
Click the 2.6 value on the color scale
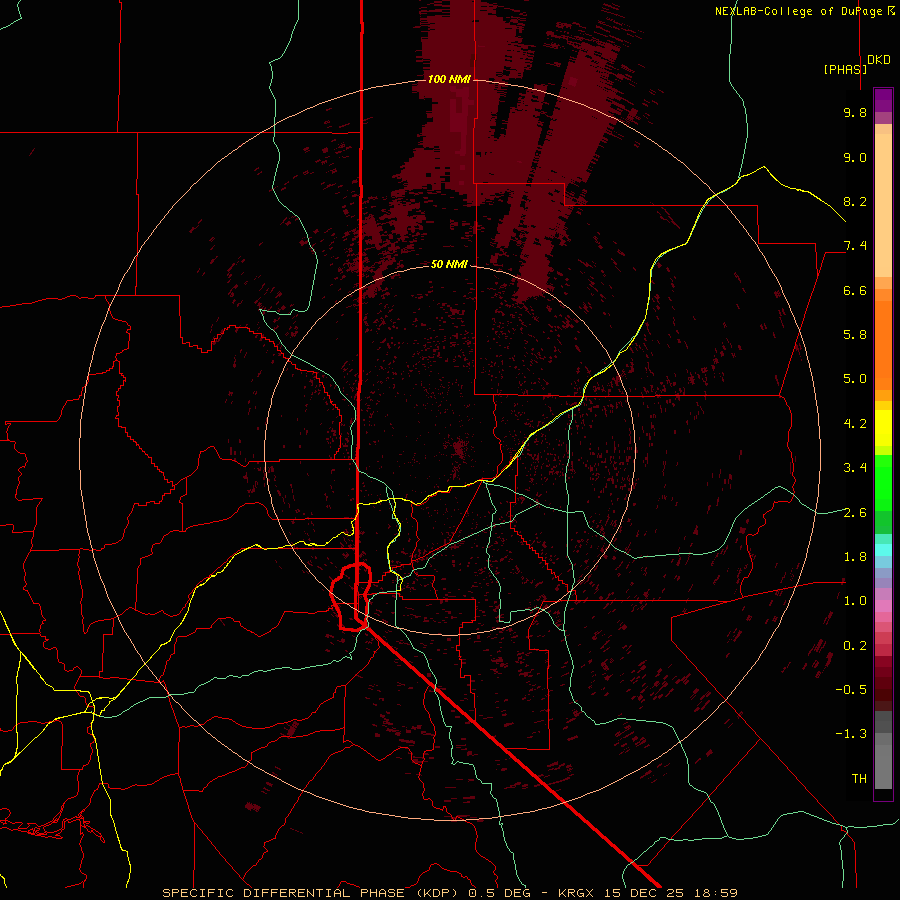(x=855, y=513)
